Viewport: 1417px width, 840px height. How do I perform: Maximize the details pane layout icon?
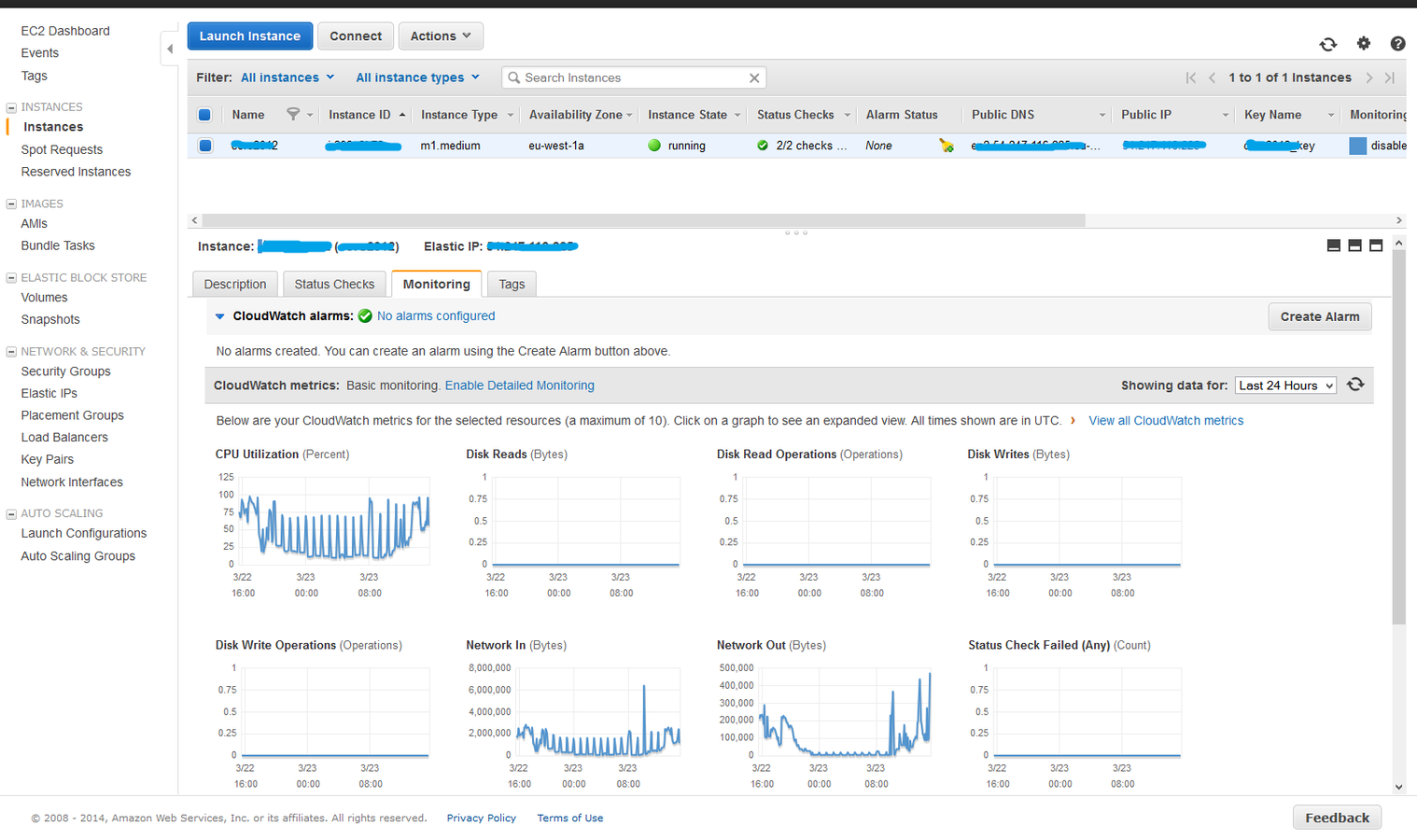pos(1376,245)
